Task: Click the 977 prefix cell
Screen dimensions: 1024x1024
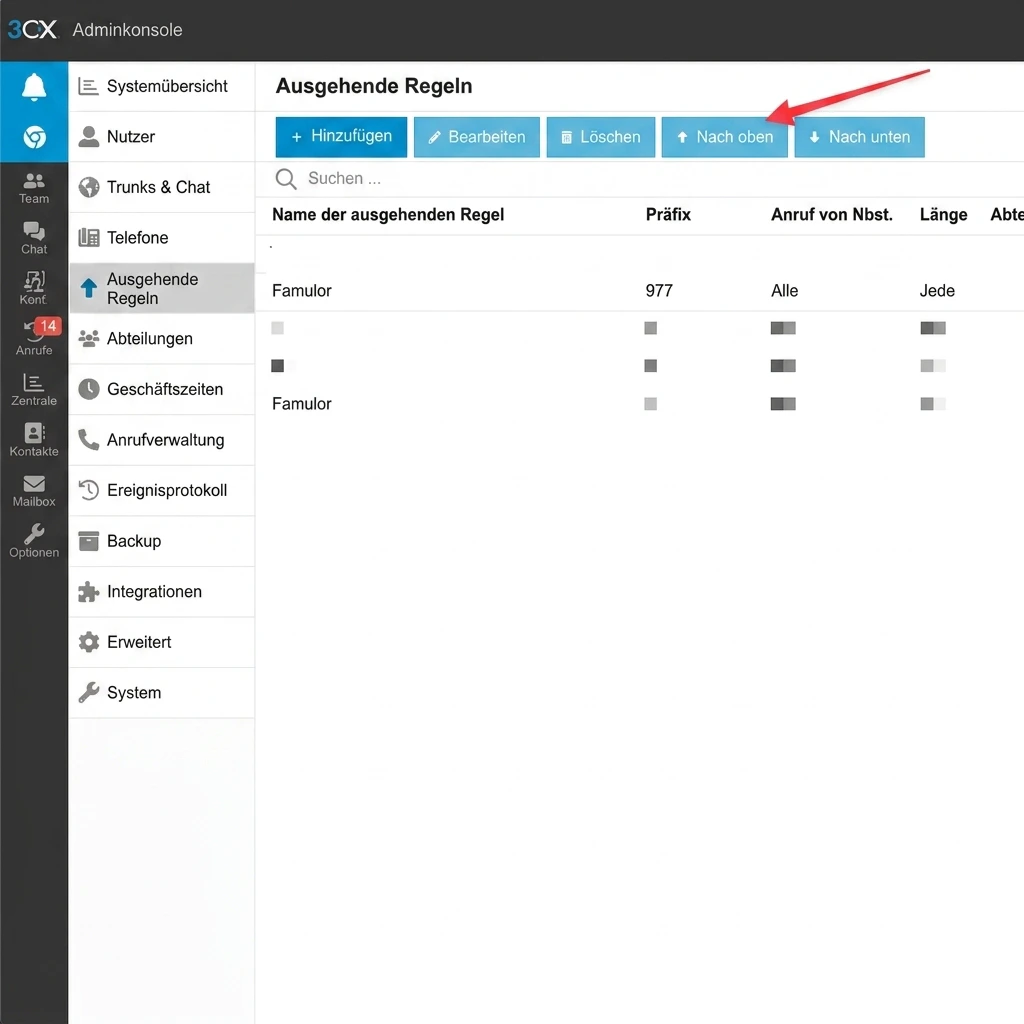Action: pyautogui.click(x=659, y=291)
